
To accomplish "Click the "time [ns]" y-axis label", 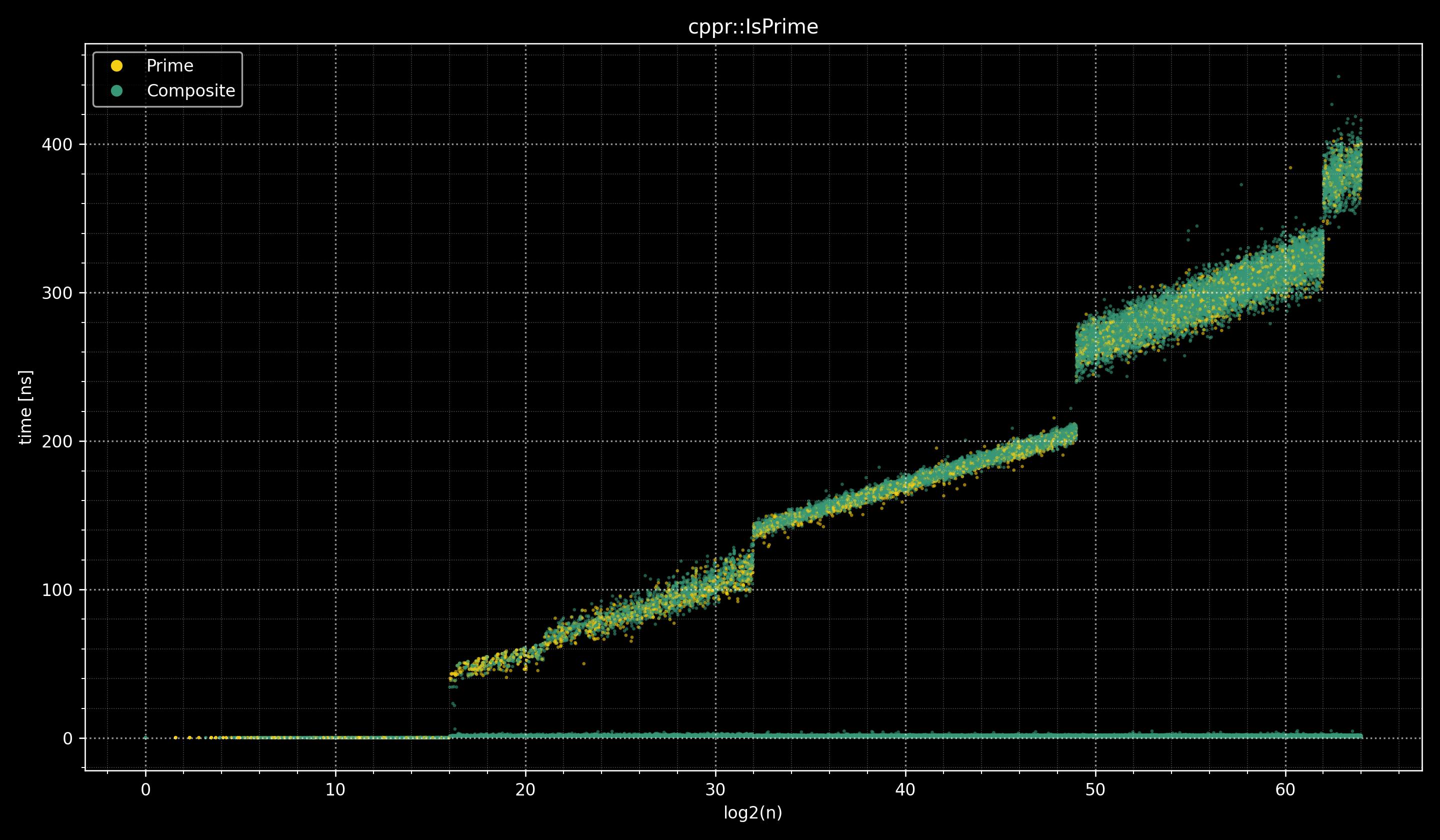I will [x=25, y=406].
